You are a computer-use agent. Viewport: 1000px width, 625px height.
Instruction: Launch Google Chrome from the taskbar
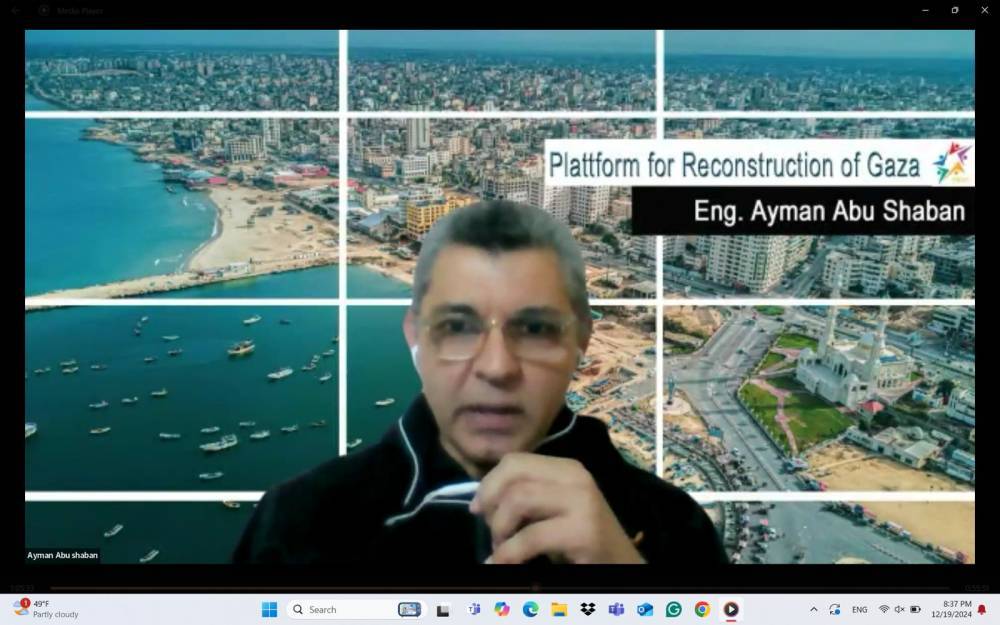click(x=704, y=609)
